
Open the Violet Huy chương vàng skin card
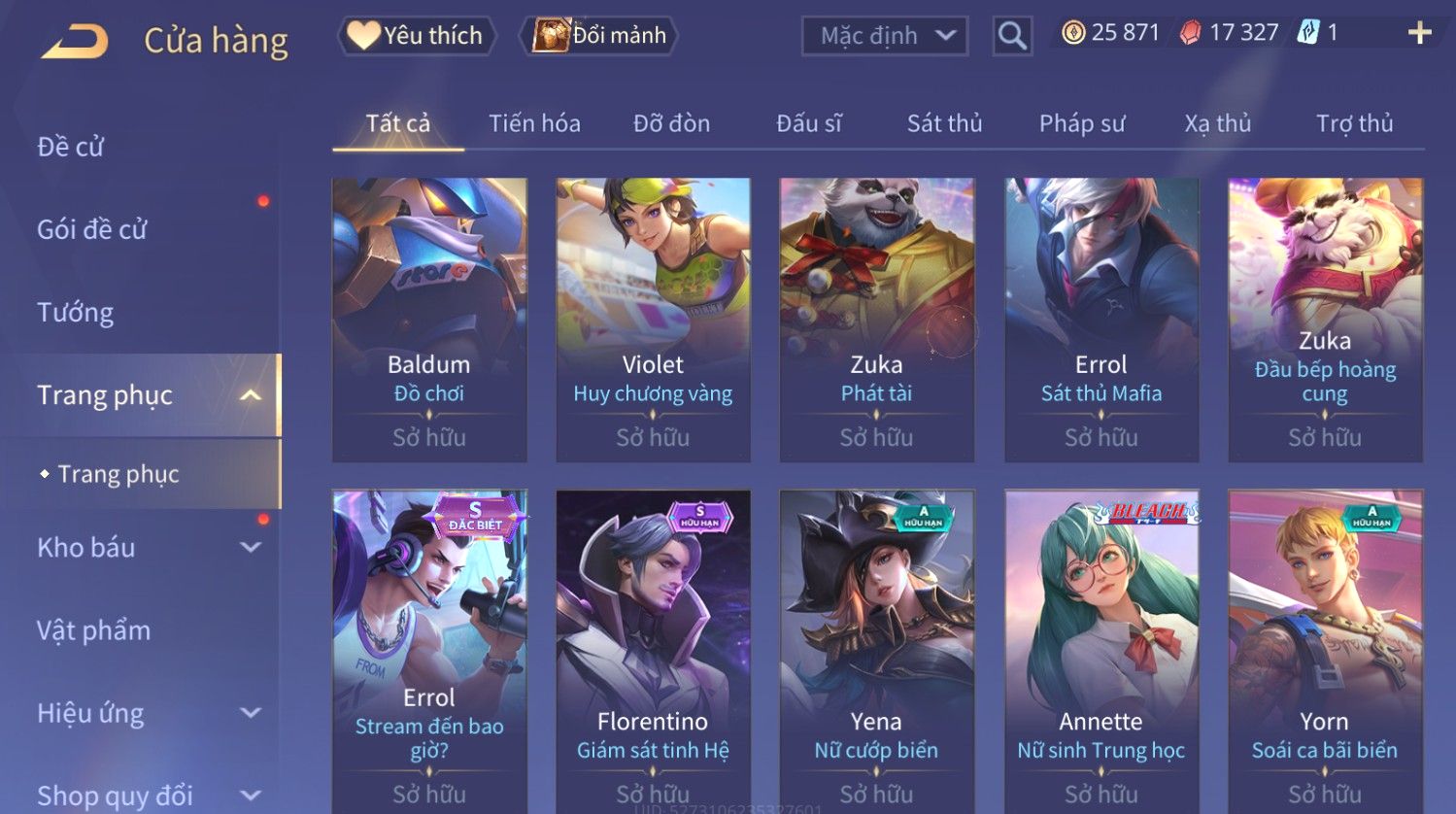click(653, 320)
